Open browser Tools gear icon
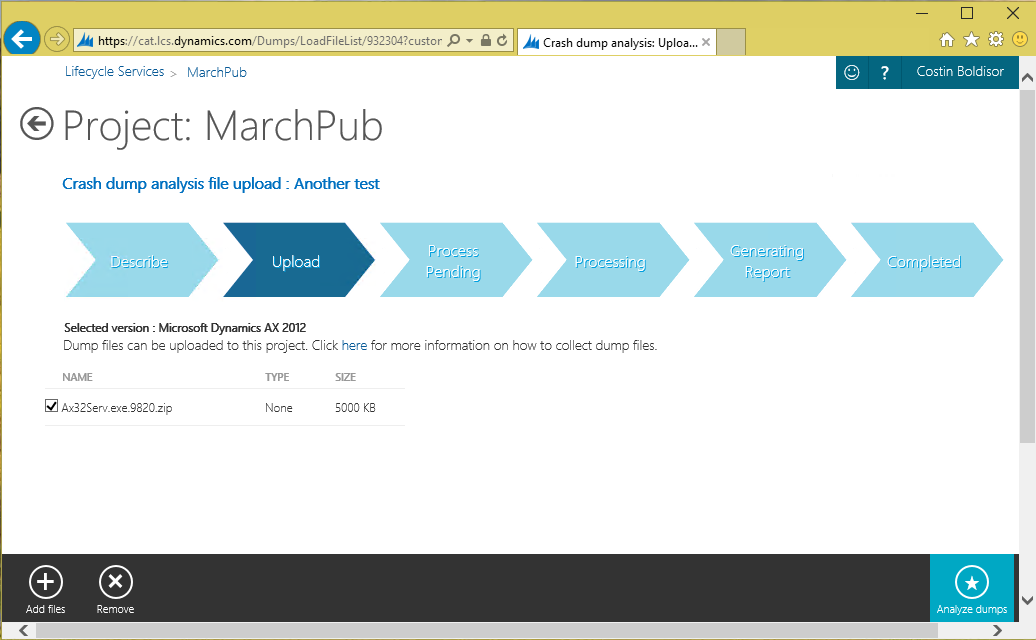Image resolution: width=1036 pixels, height=640 pixels. (995, 40)
